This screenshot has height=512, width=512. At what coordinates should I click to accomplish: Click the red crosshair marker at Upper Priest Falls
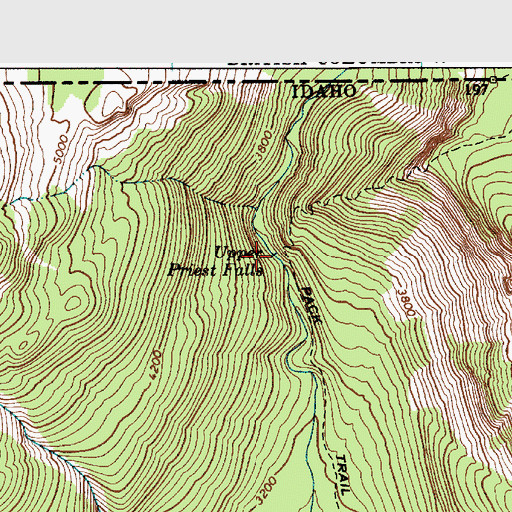point(256,256)
